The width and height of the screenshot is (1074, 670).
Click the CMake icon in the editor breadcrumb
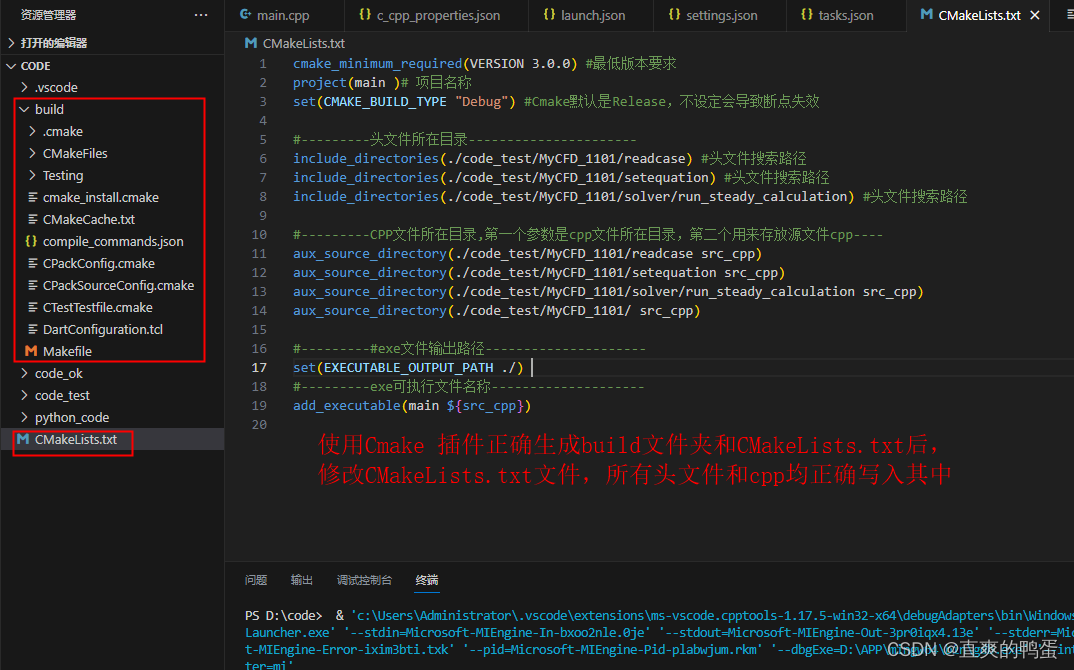[249, 42]
